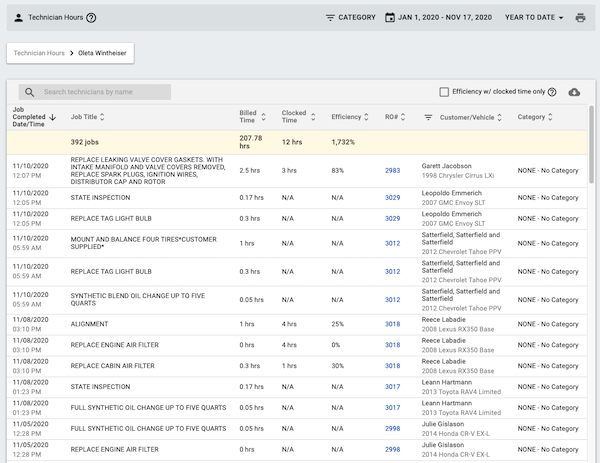Image resolution: width=600 pixels, height=463 pixels.
Task: Click Category column header text
Action: [x=531, y=117]
